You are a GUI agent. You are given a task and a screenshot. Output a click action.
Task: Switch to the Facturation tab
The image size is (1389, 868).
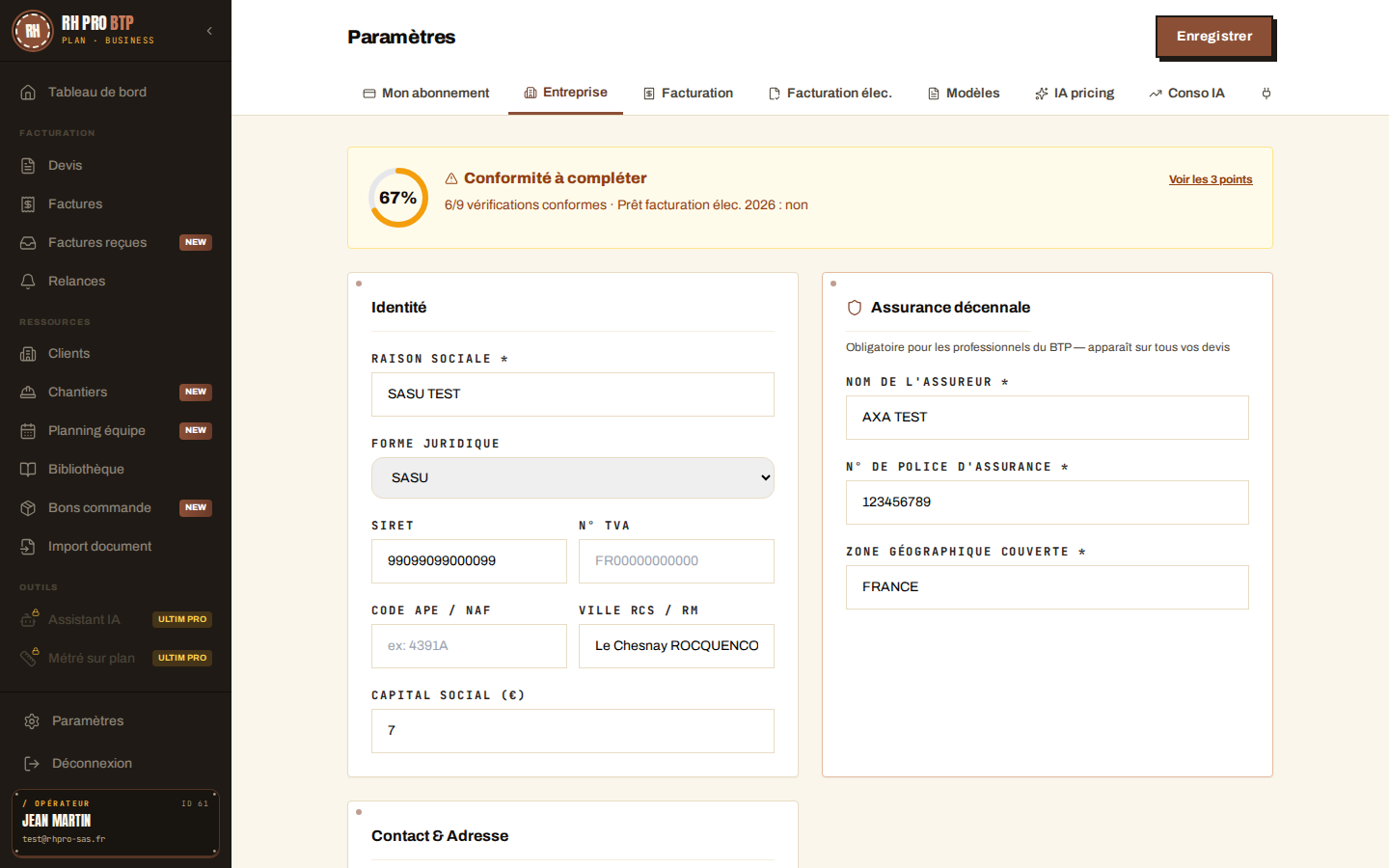688,94
